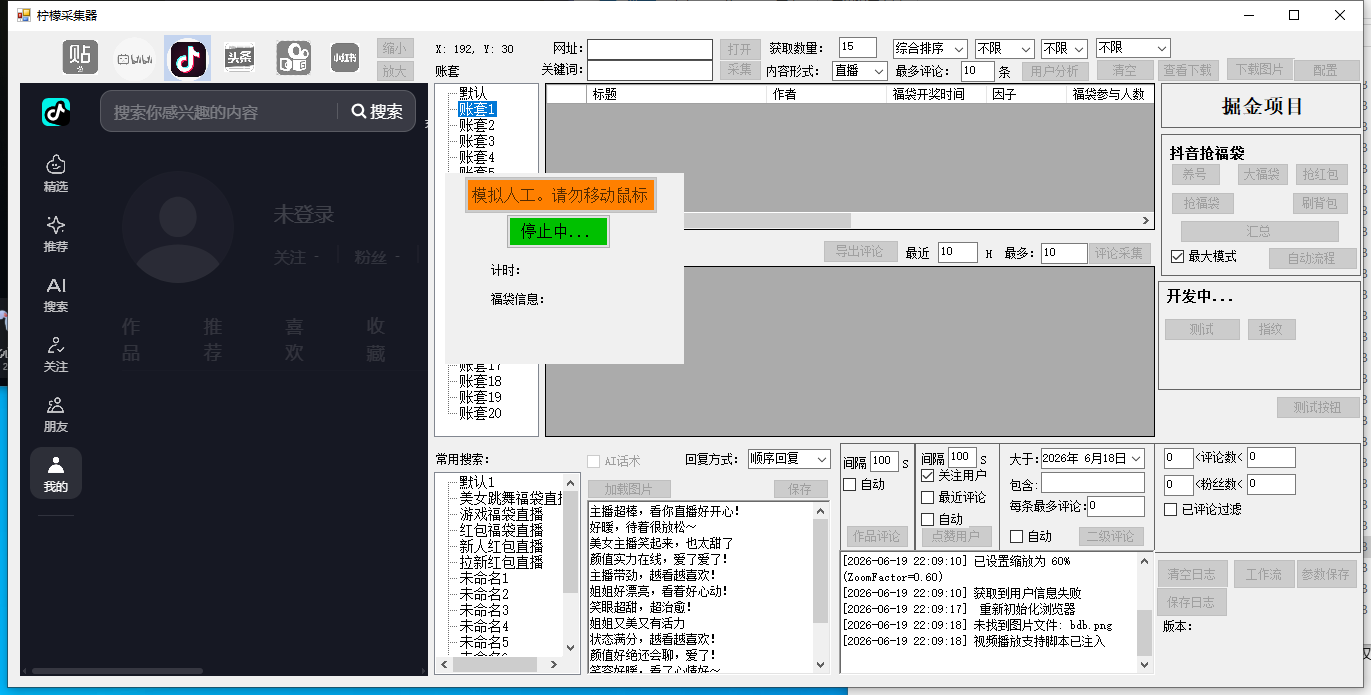Click log line 获取到用户信息失败

1027,593
